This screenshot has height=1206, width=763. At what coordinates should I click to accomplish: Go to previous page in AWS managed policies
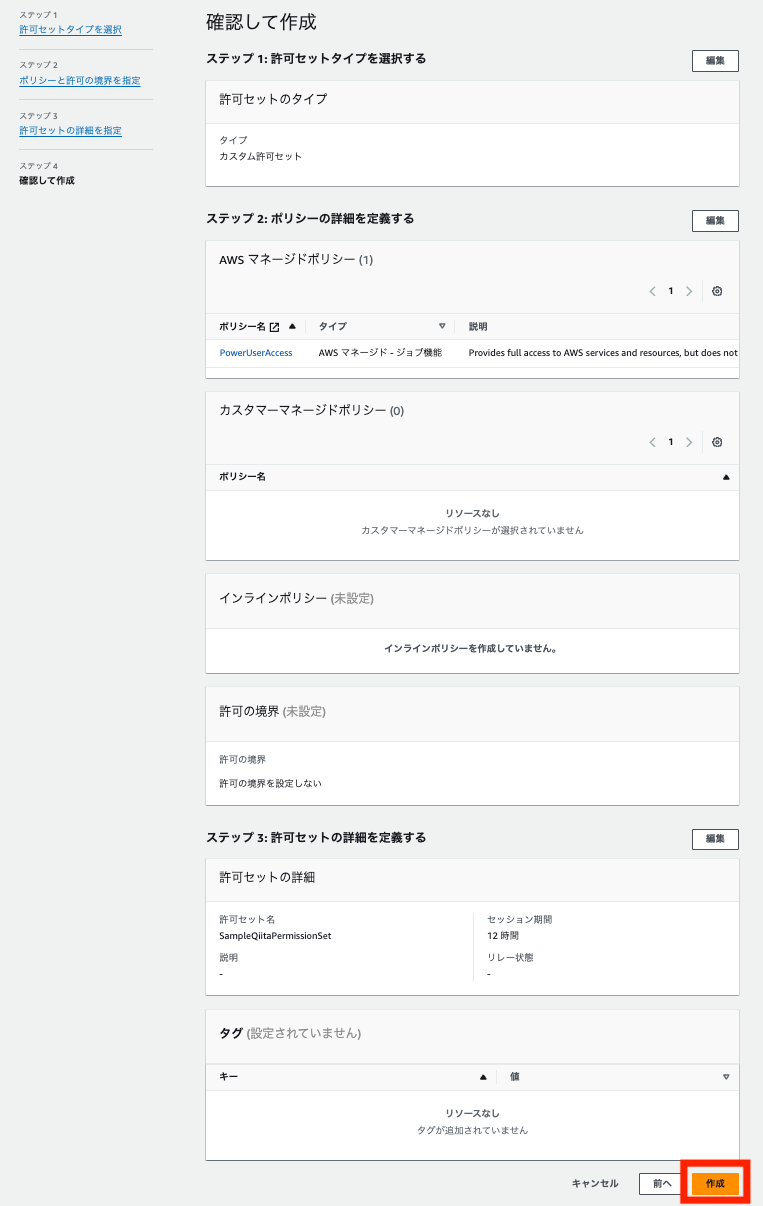(653, 291)
